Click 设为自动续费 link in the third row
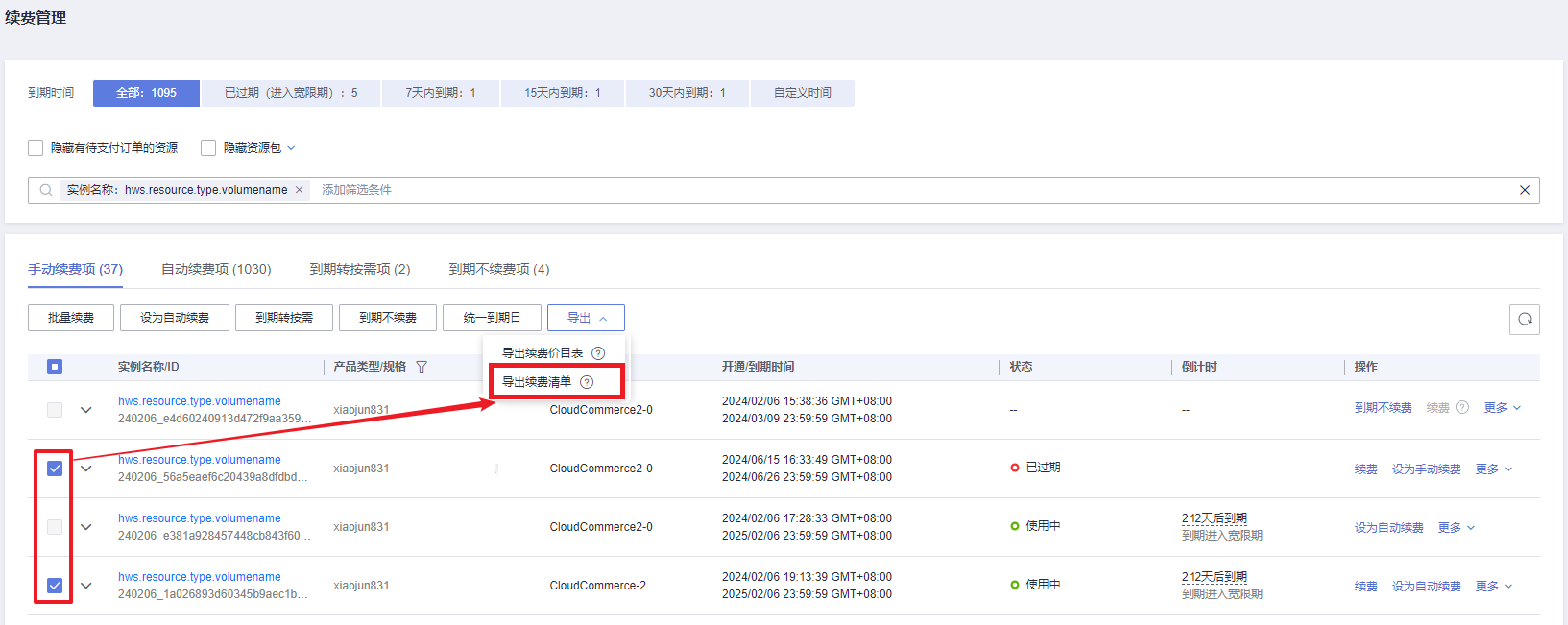1568x625 pixels. pyautogui.click(x=1388, y=528)
